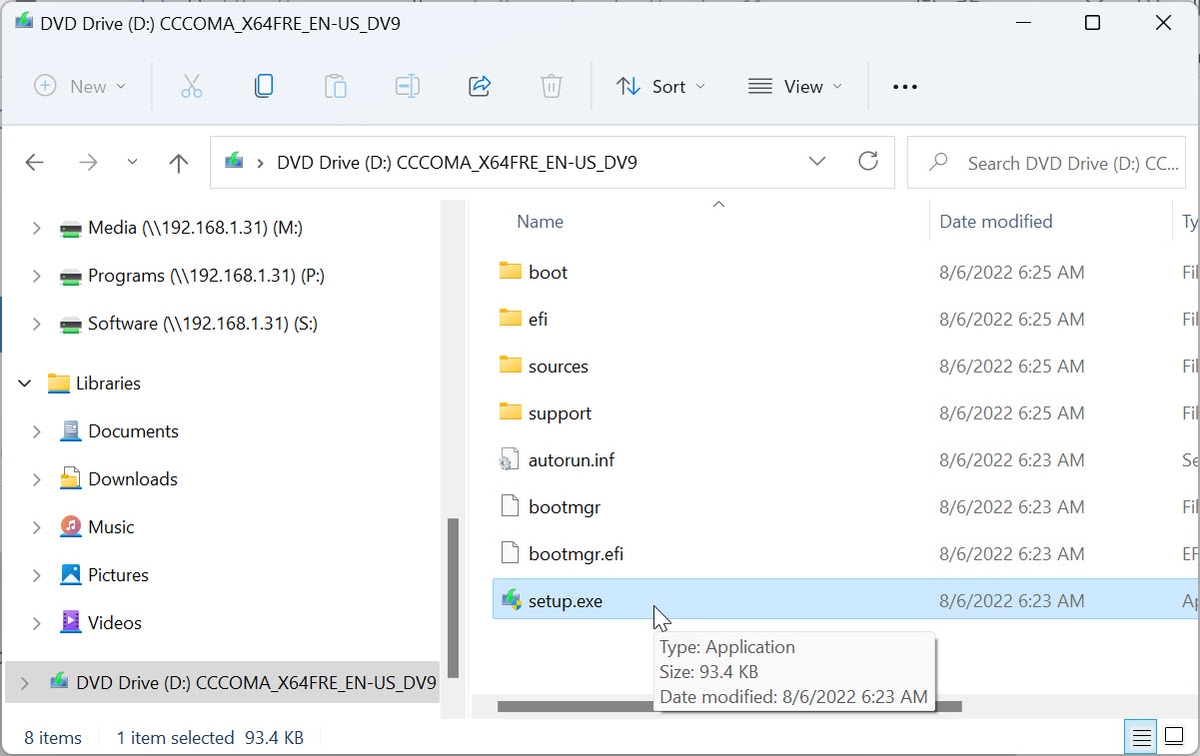The image size is (1200, 756).
Task: Navigate up to the parent folder
Action: coord(177,162)
